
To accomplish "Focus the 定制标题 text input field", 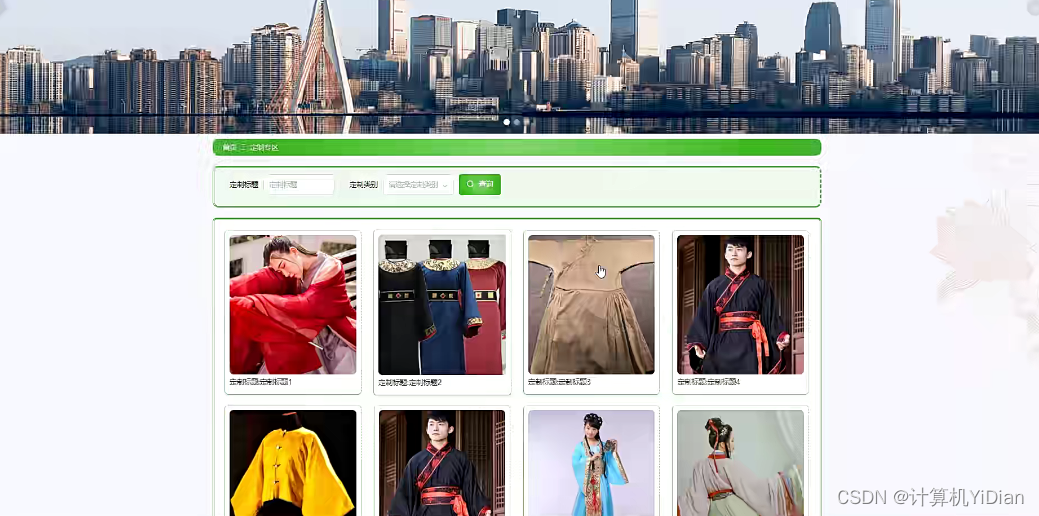I will [301, 185].
